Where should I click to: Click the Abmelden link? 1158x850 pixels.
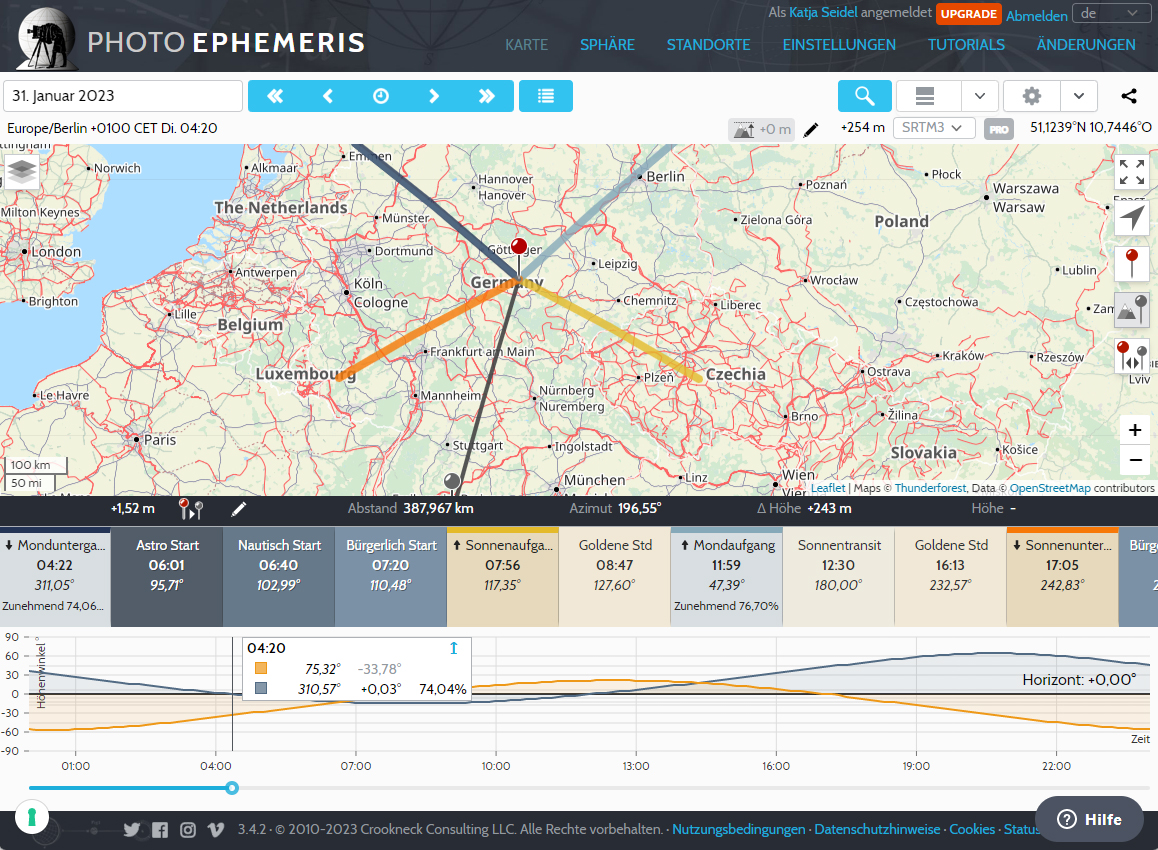1036,16
